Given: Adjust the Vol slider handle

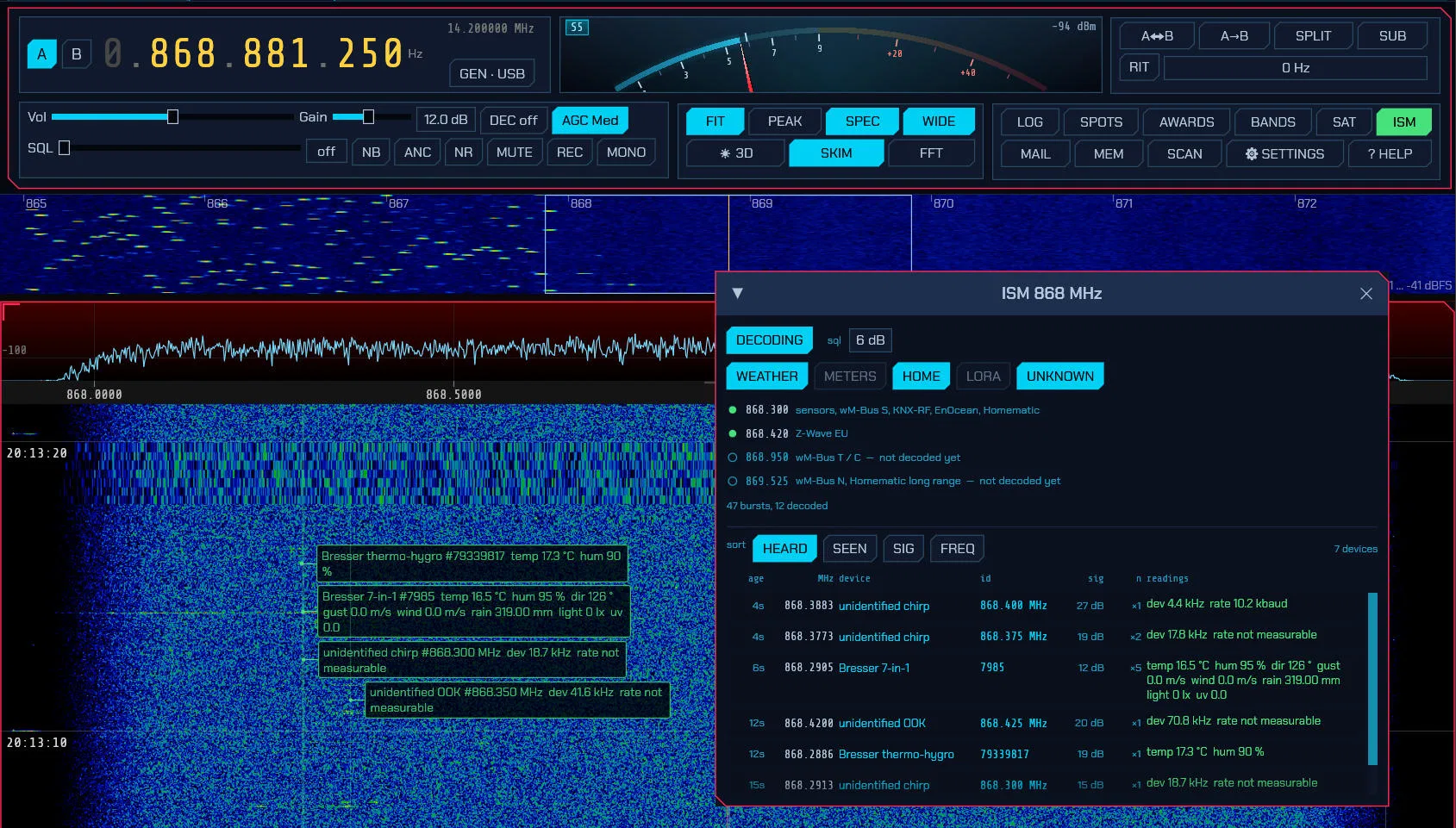Looking at the screenshot, I should point(172,116).
